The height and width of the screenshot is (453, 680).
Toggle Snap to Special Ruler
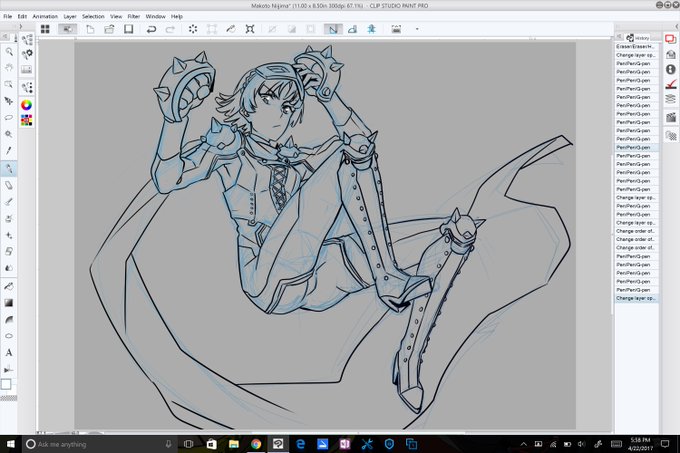point(353,29)
